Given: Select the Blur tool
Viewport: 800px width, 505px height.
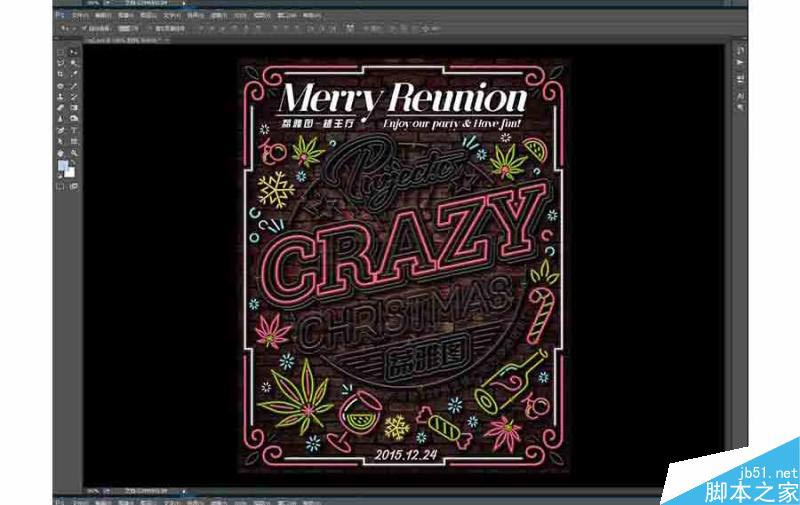Looking at the screenshot, I should click(x=61, y=119).
